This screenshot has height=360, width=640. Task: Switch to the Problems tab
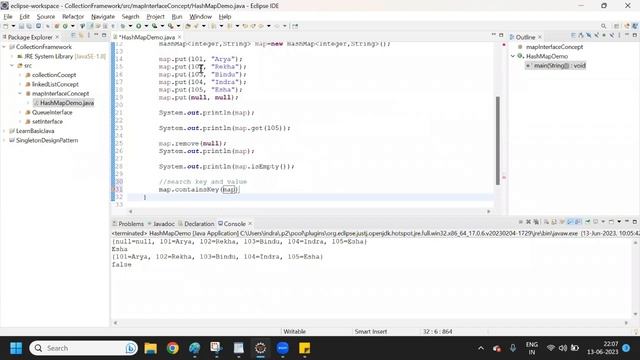coord(128,224)
